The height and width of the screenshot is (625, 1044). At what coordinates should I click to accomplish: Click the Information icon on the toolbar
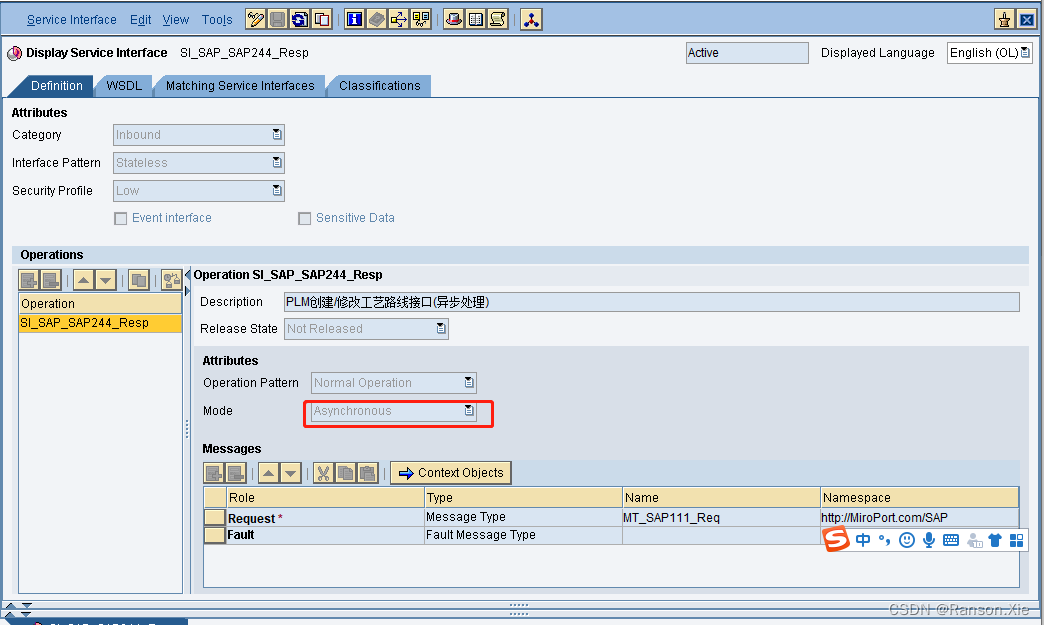355,18
